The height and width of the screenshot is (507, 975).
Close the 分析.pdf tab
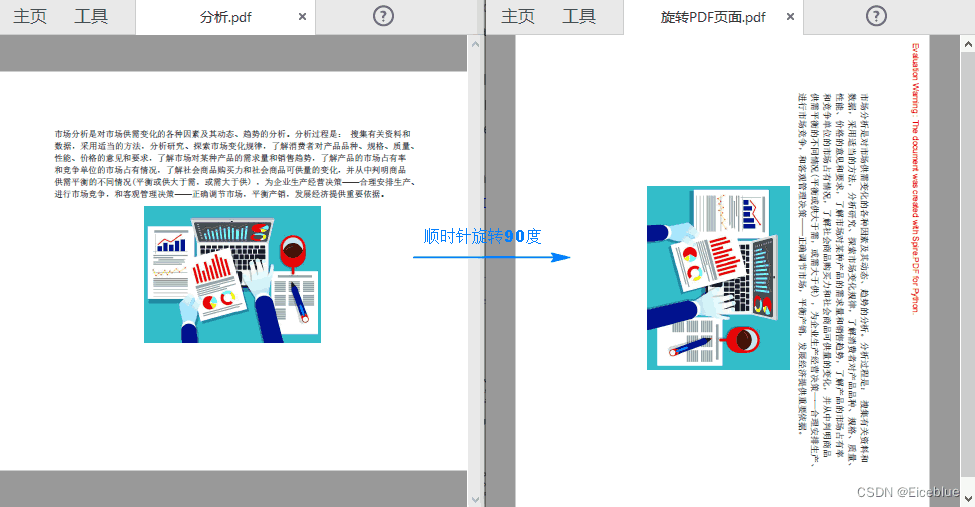click(x=302, y=17)
